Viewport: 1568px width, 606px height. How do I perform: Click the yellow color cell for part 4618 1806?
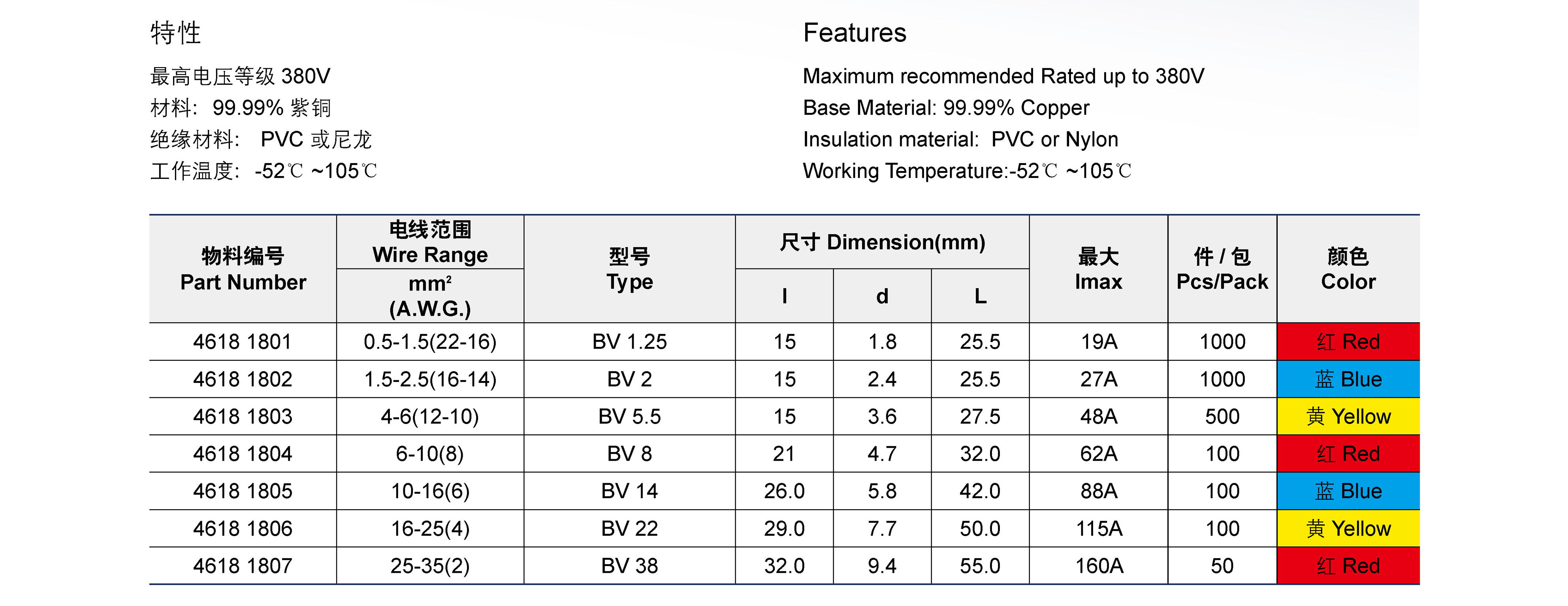(x=1348, y=529)
